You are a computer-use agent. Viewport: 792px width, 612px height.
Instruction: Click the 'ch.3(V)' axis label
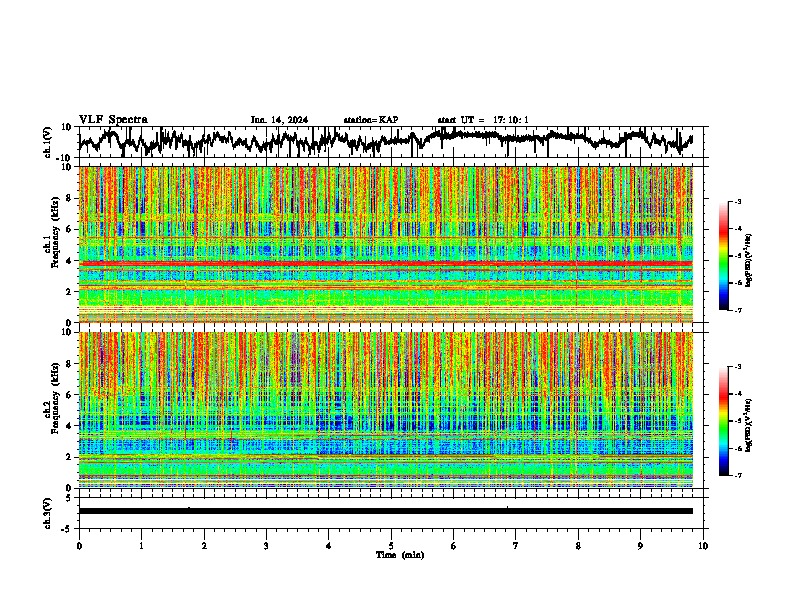[48, 513]
